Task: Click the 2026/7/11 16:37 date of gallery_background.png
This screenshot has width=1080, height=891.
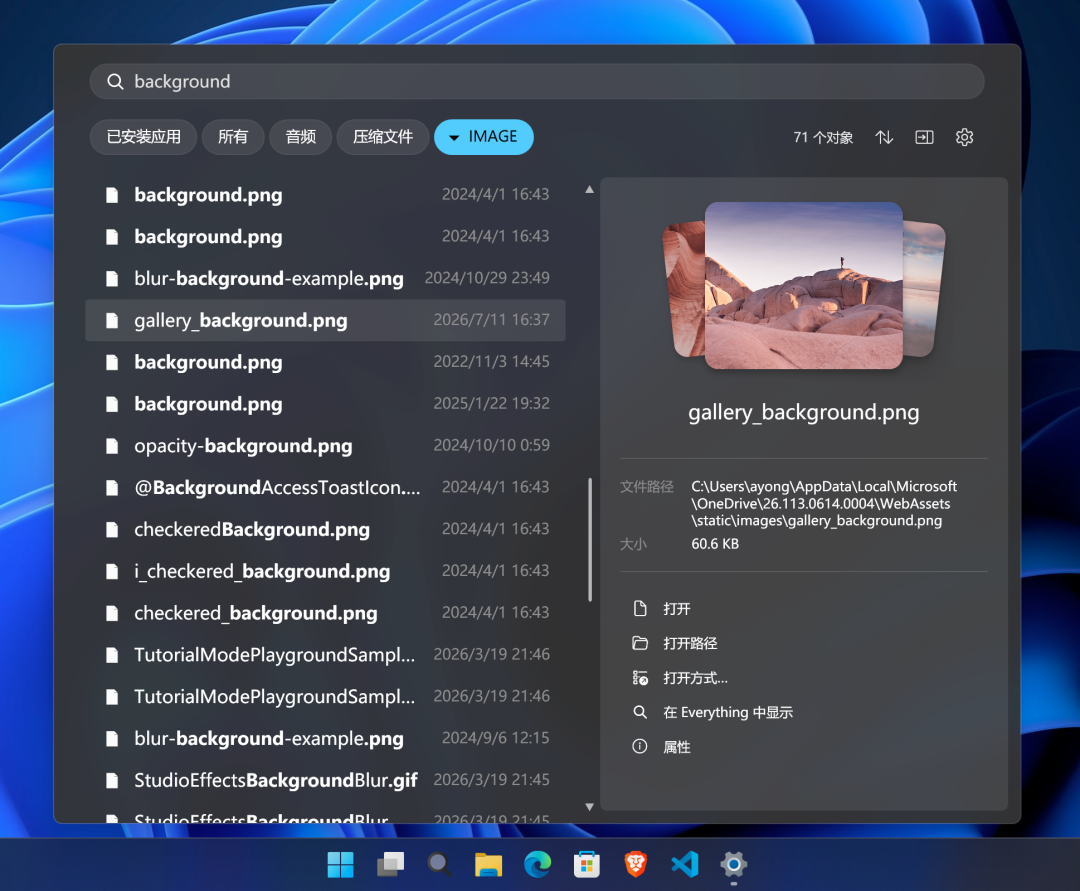Action: click(x=491, y=320)
